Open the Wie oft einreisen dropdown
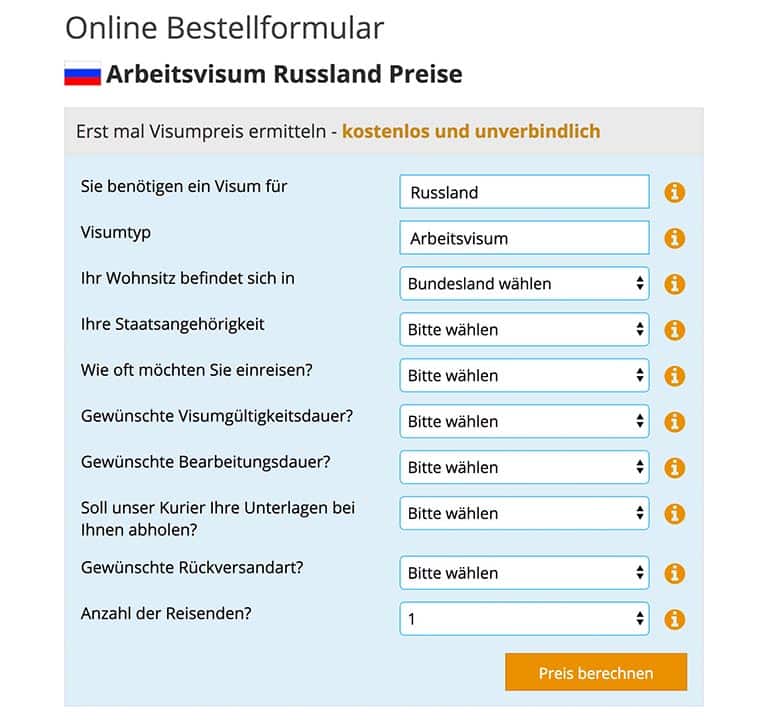The image size is (780, 722). click(x=524, y=375)
